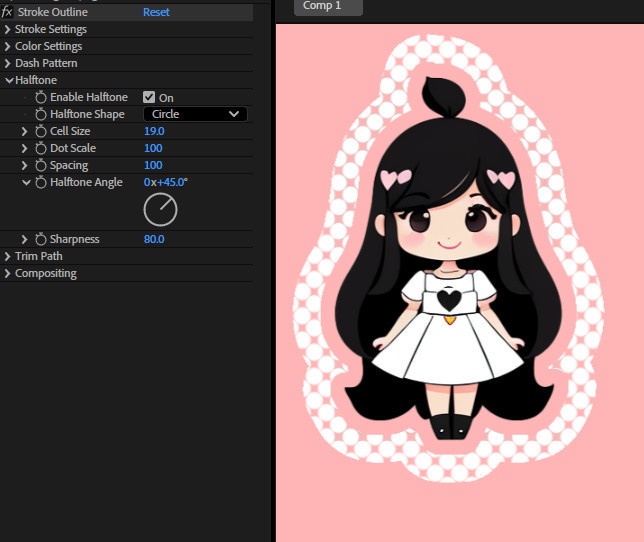Toggle the Cell Size stopwatch
644x542 pixels.
point(41,131)
